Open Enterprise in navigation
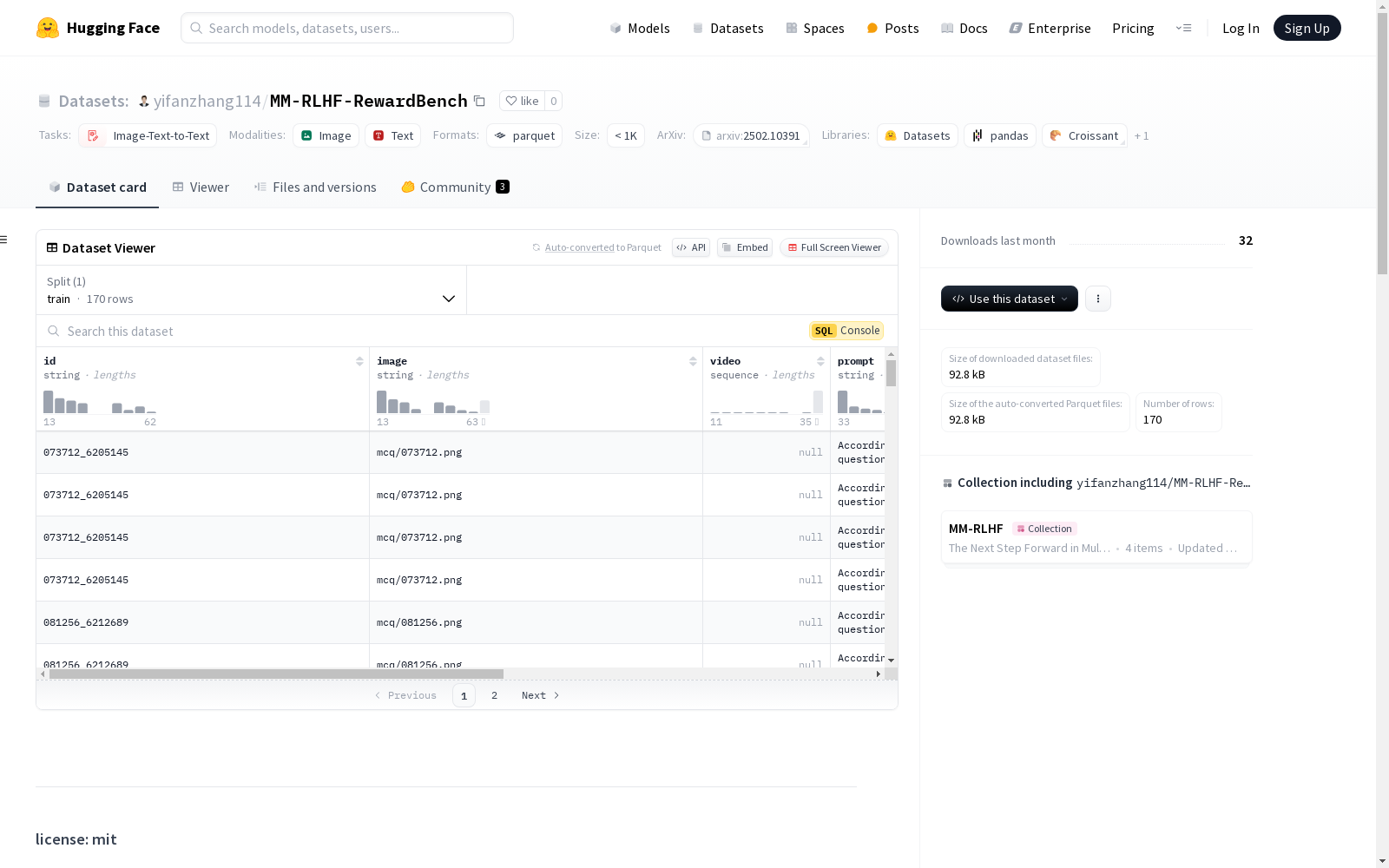The image size is (1389, 868). tap(1050, 28)
